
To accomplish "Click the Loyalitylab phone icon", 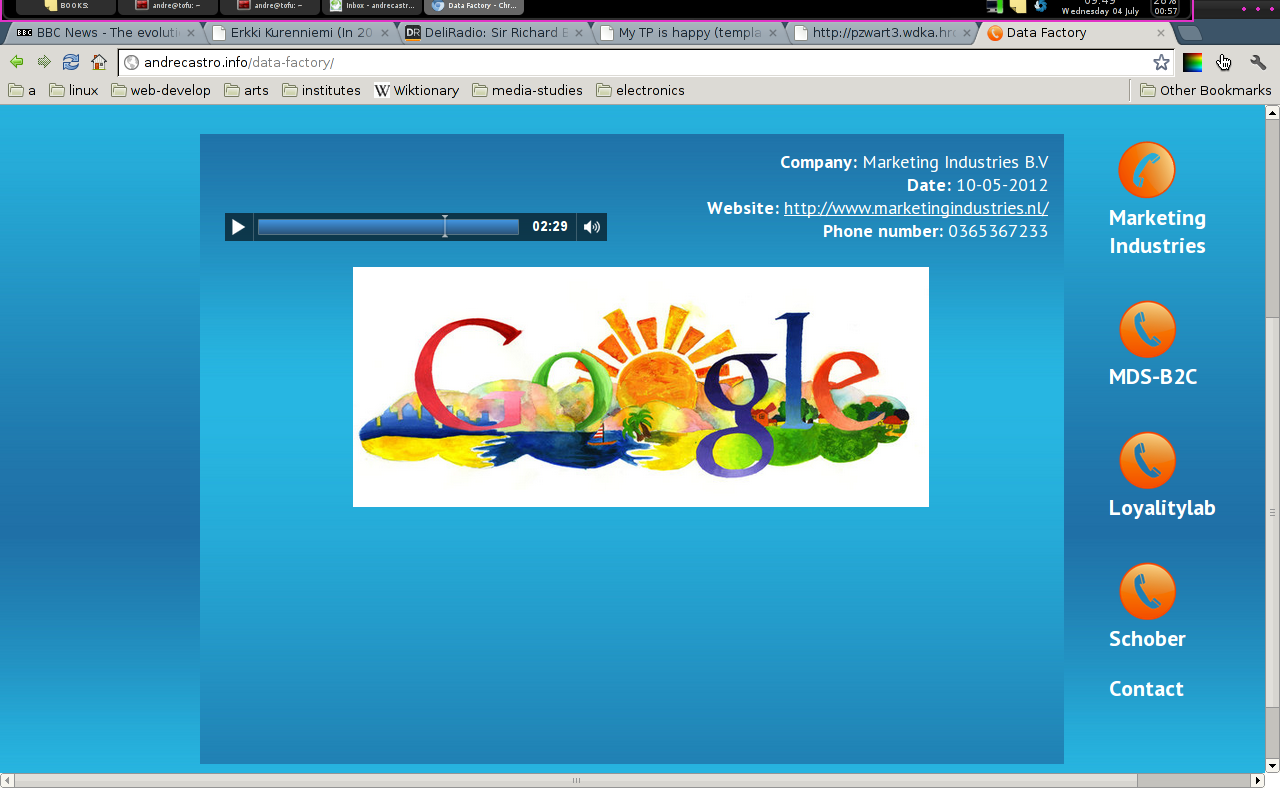I will [1147, 461].
